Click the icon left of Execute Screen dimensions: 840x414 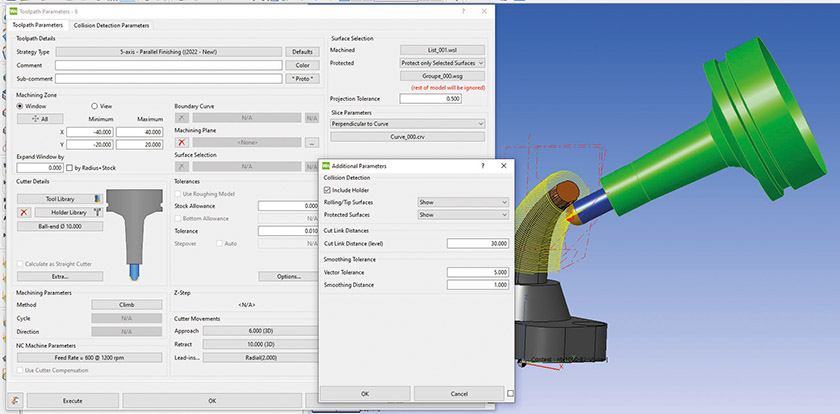point(13,400)
